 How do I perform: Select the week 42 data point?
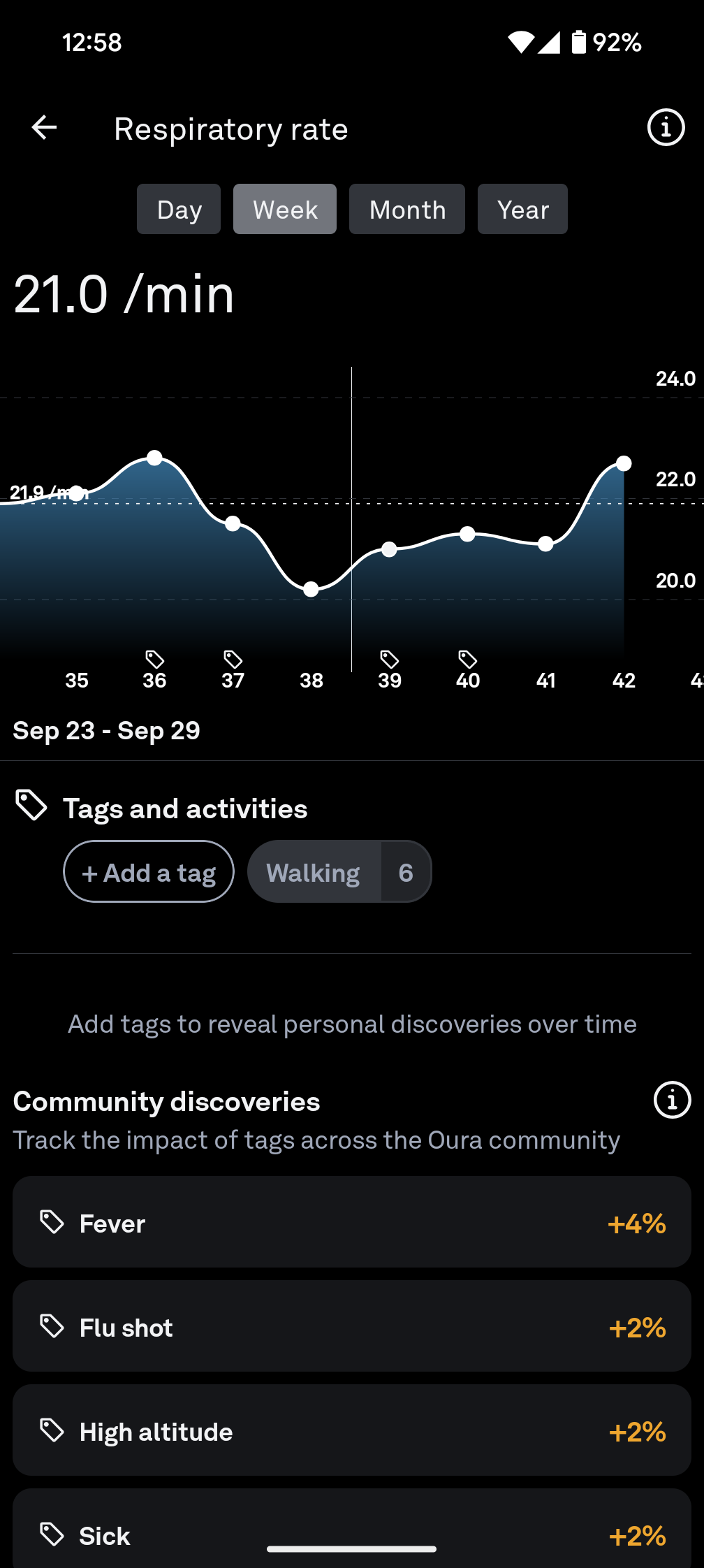click(x=624, y=463)
